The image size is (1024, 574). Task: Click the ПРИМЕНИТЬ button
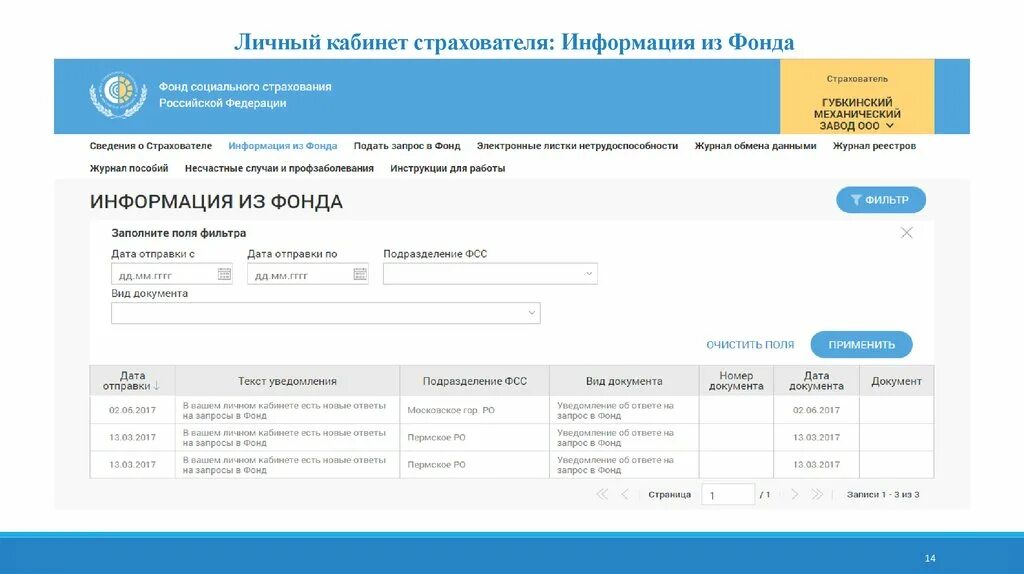[x=861, y=344]
